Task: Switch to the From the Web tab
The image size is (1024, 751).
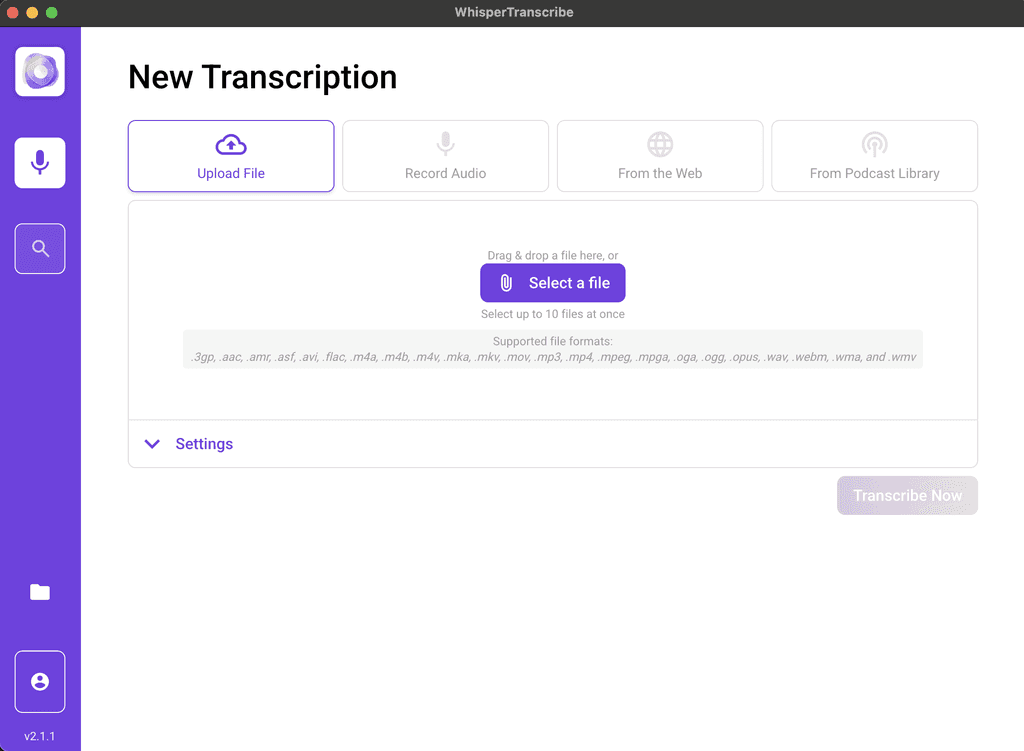Action: (x=660, y=156)
